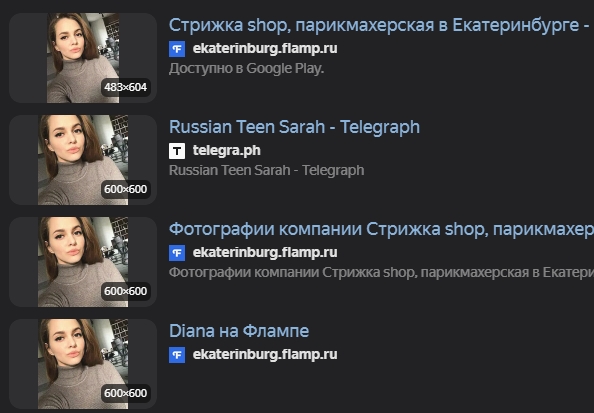Click the Flamp favicon in the Diana result
Viewport: 594px width, 413px height.
coord(177,355)
